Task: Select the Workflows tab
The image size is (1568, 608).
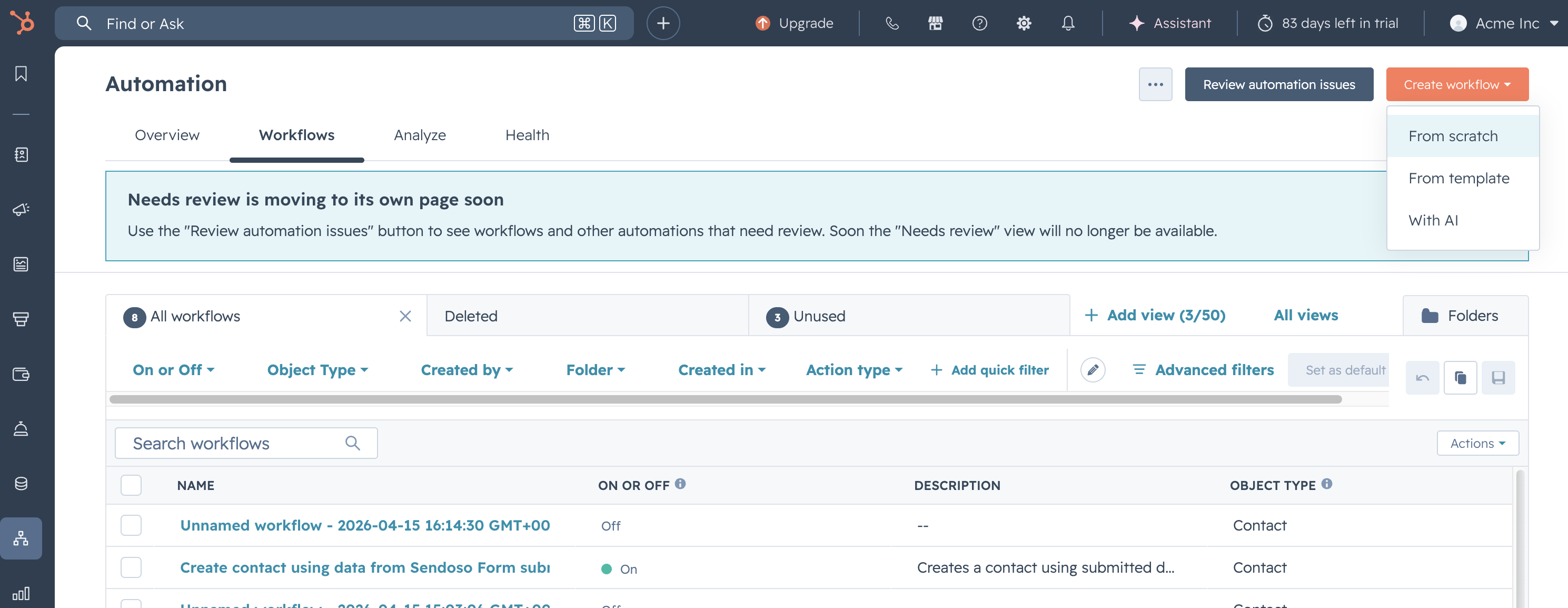Action: (x=296, y=135)
